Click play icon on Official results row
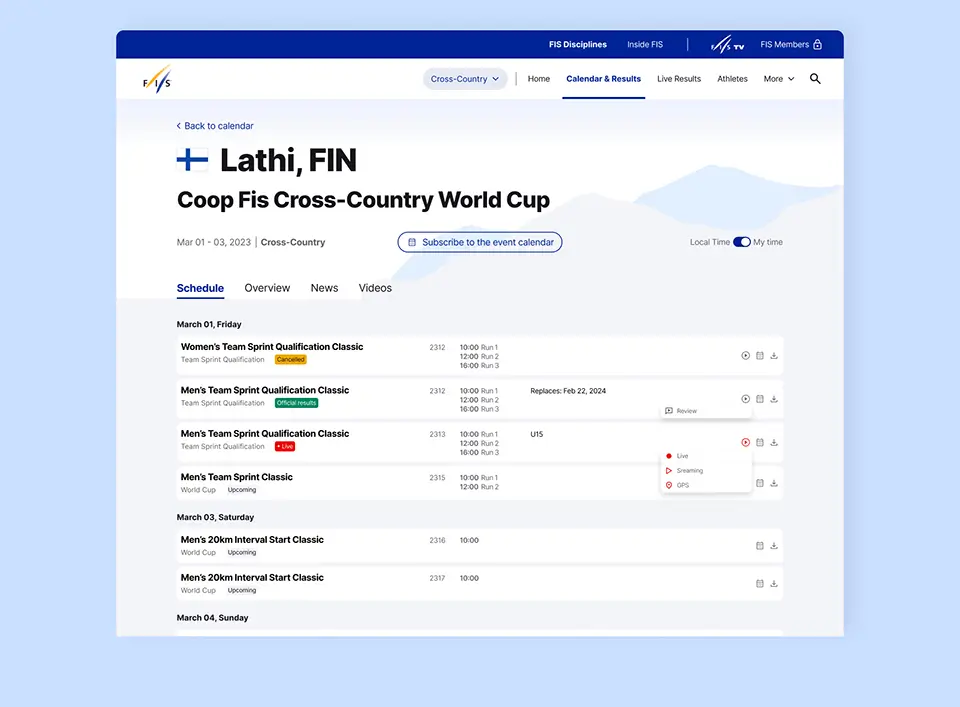The width and height of the screenshot is (960, 707). point(745,398)
